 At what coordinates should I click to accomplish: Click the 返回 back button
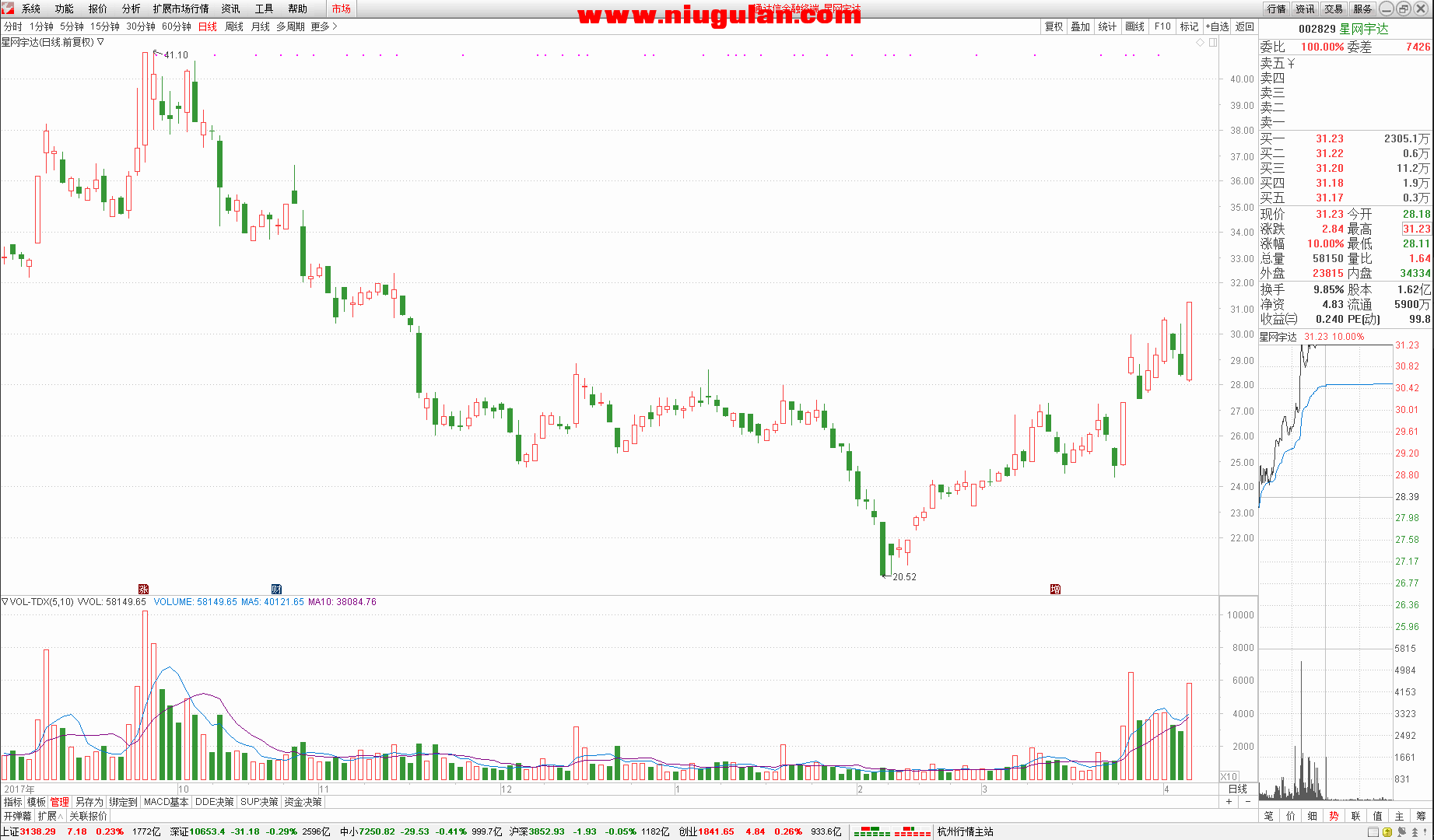1245,26
